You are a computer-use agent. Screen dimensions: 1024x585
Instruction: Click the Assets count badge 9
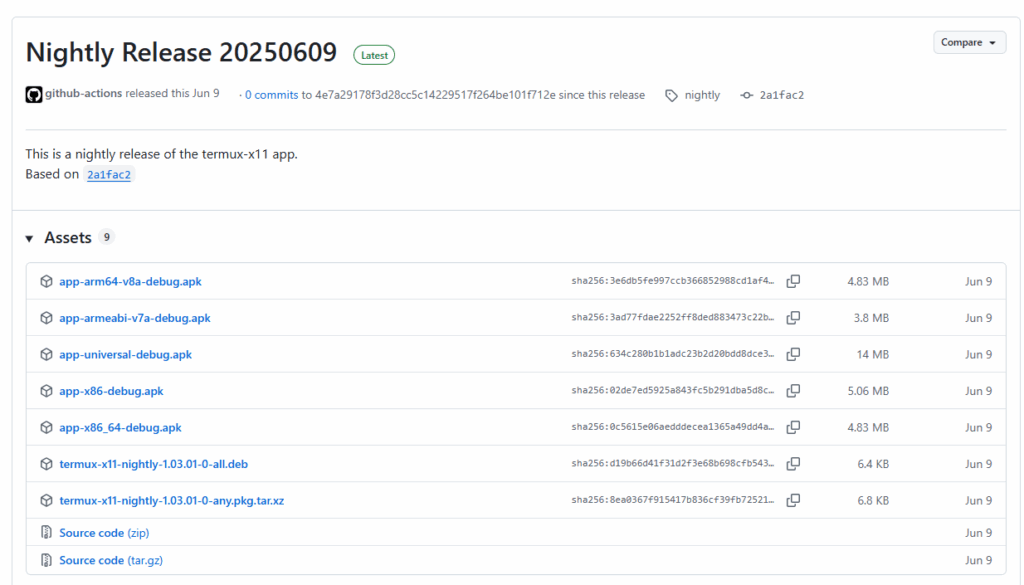click(x=106, y=237)
